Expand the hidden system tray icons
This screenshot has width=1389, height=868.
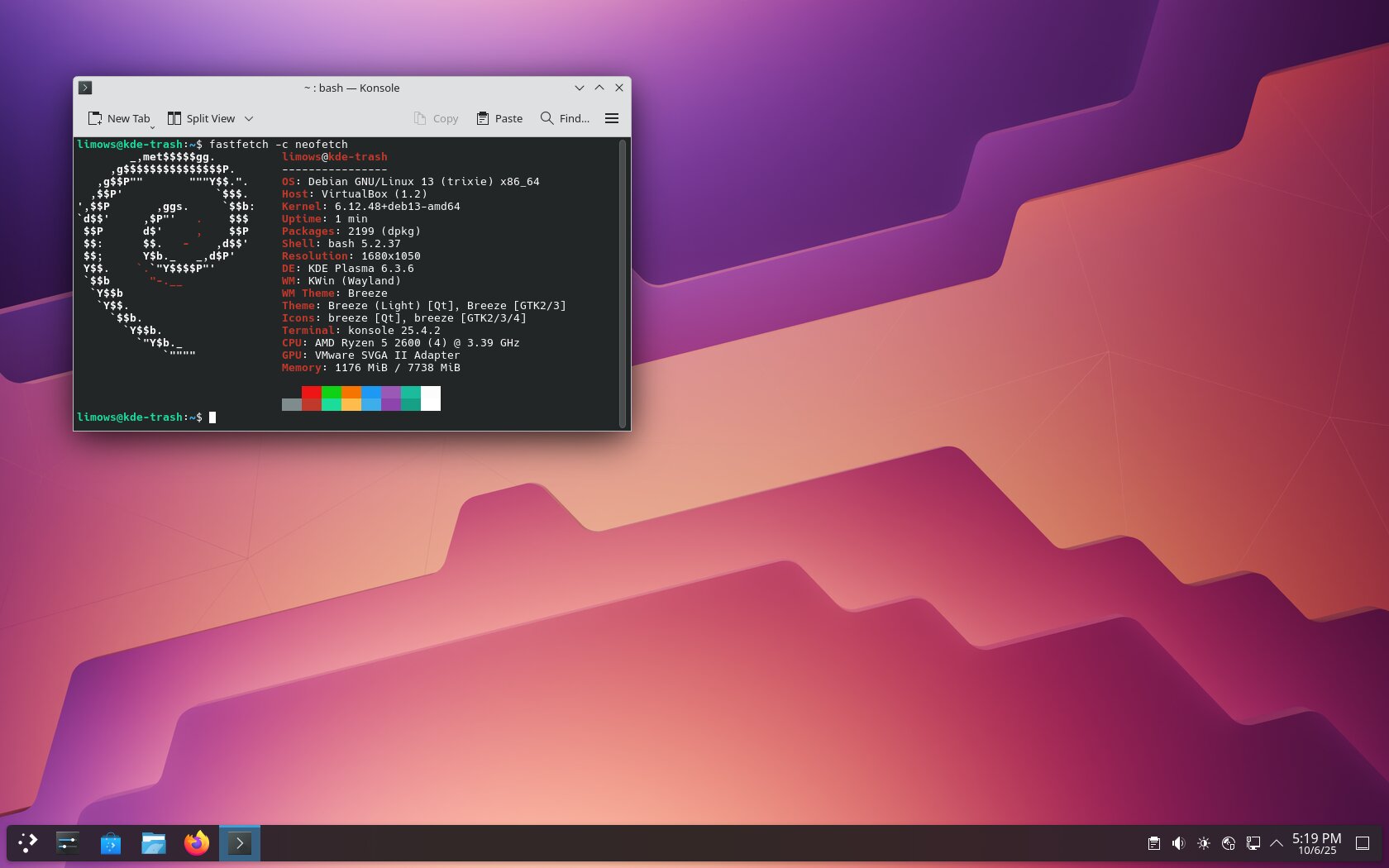pyautogui.click(x=1277, y=843)
